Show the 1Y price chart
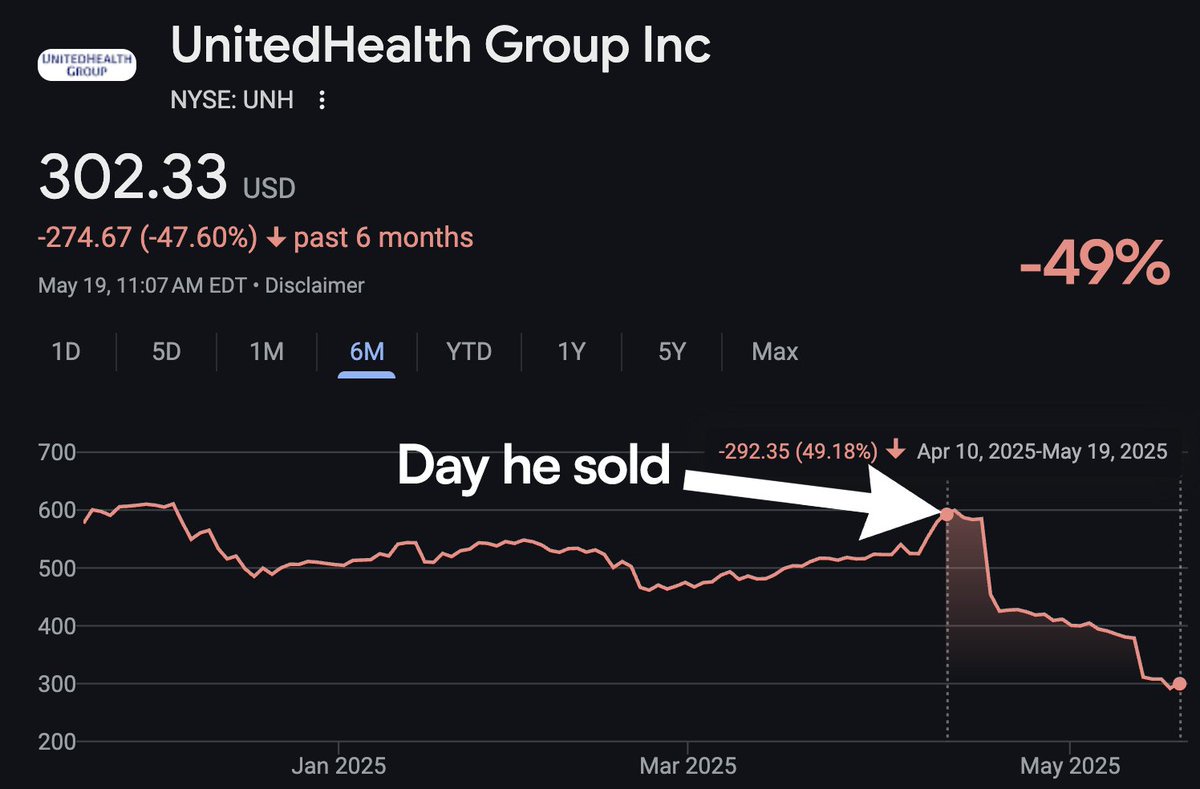Image resolution: width=1200 pixels, height=789 pixels. pos(571,352)
